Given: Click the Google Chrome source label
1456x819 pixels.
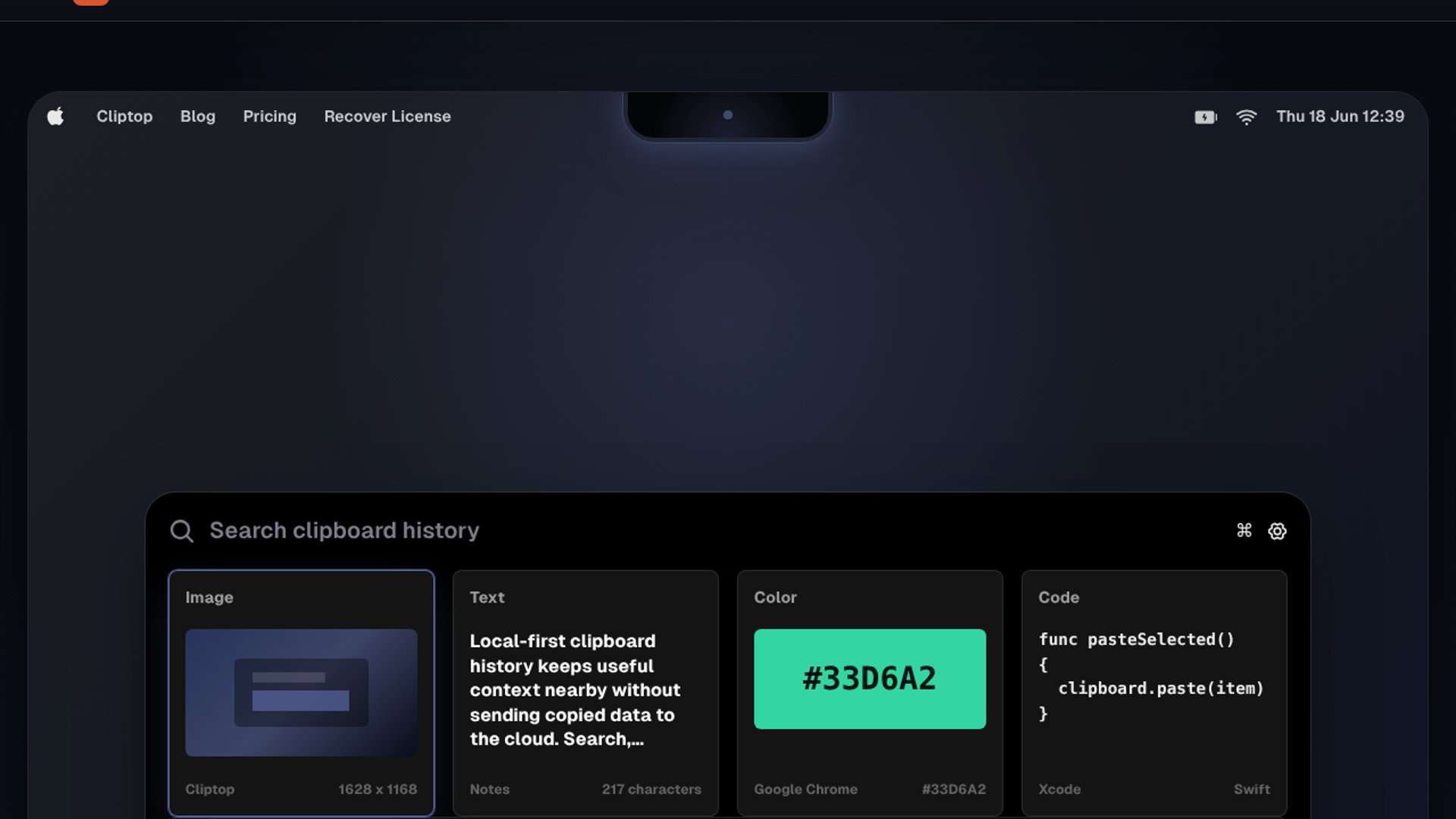Looking at the screenshot, I should (x=805, y=789).
